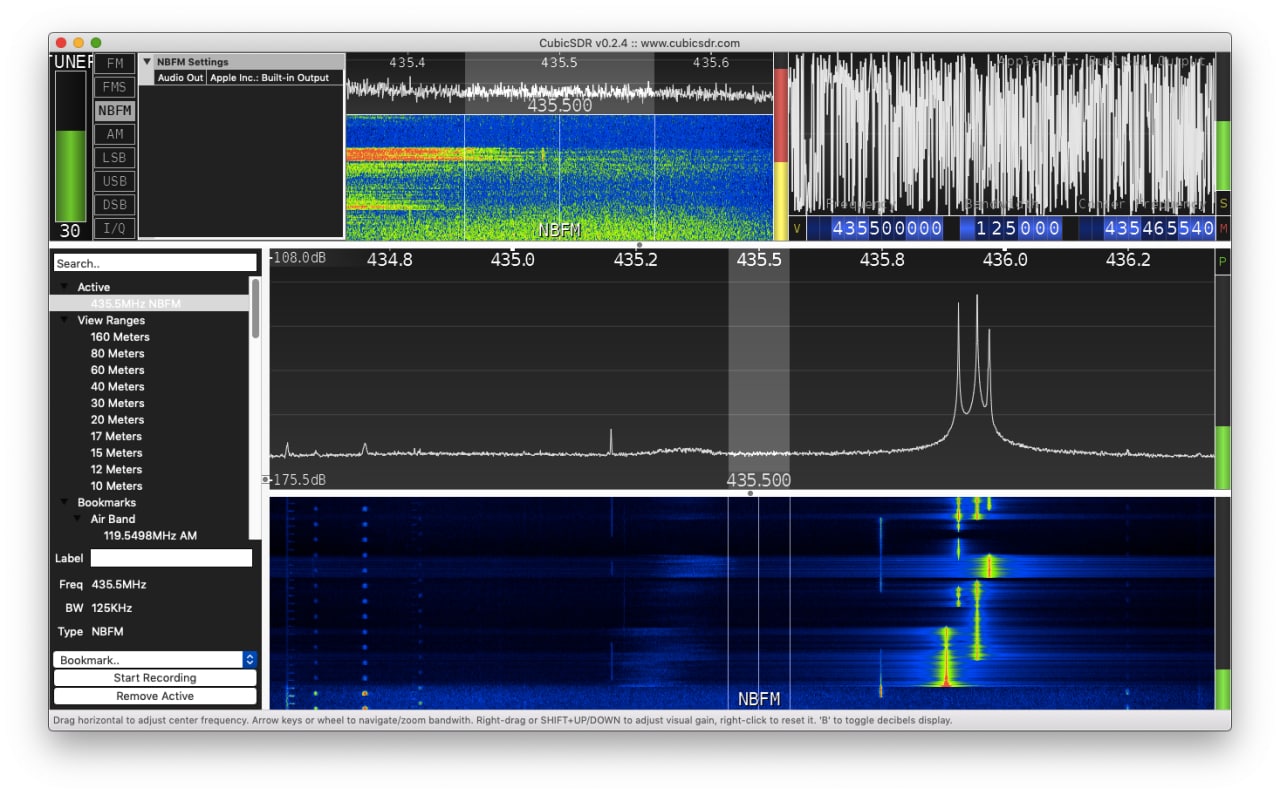
Task: Toggle the V delta-lock button
Action: coord(797,229)
